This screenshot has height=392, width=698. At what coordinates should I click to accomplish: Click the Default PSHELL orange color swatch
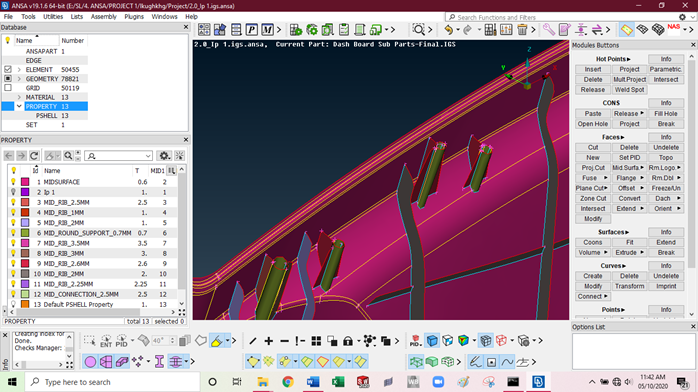pos(25,305)
